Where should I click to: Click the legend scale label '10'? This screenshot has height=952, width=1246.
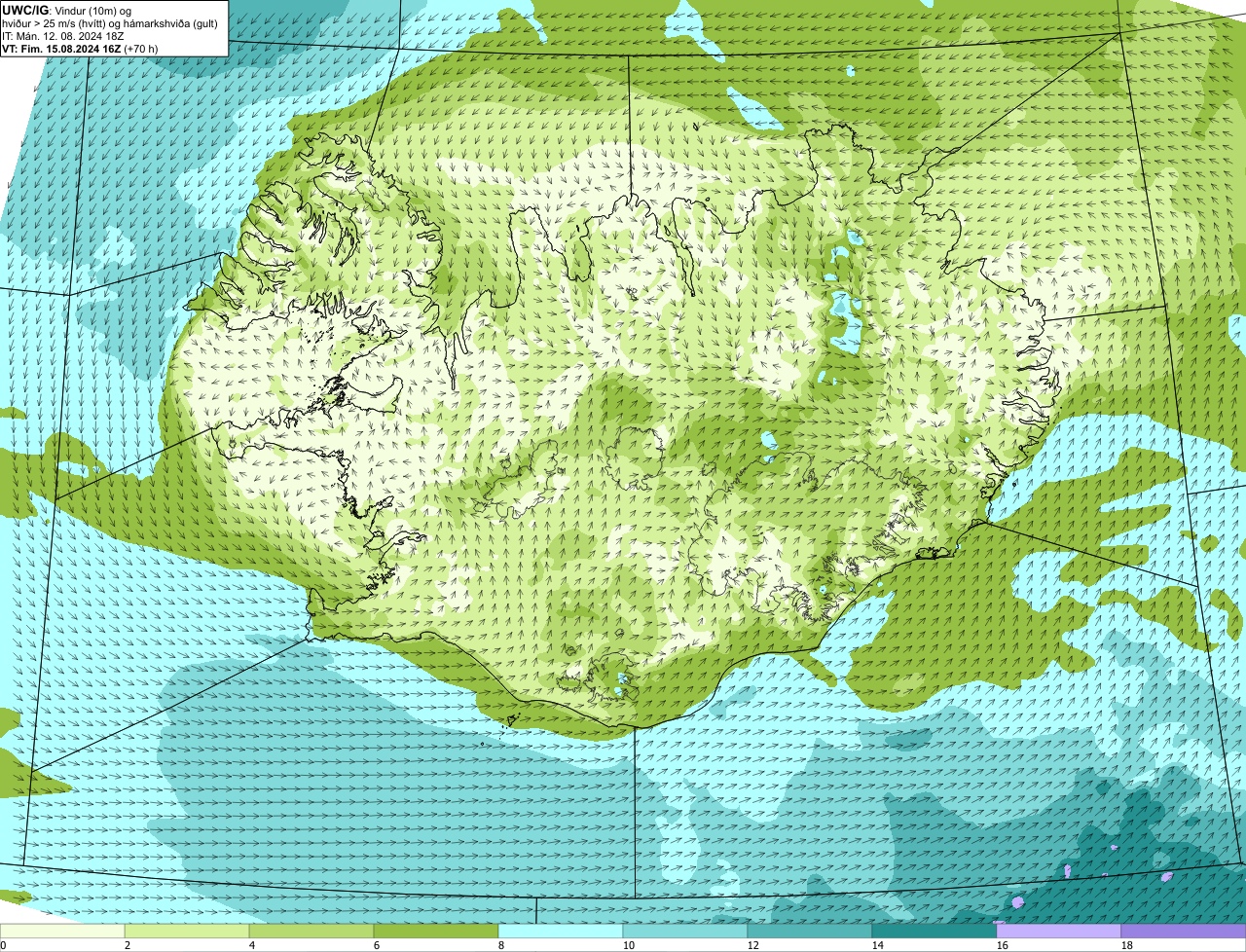click(x=629, y=945)
